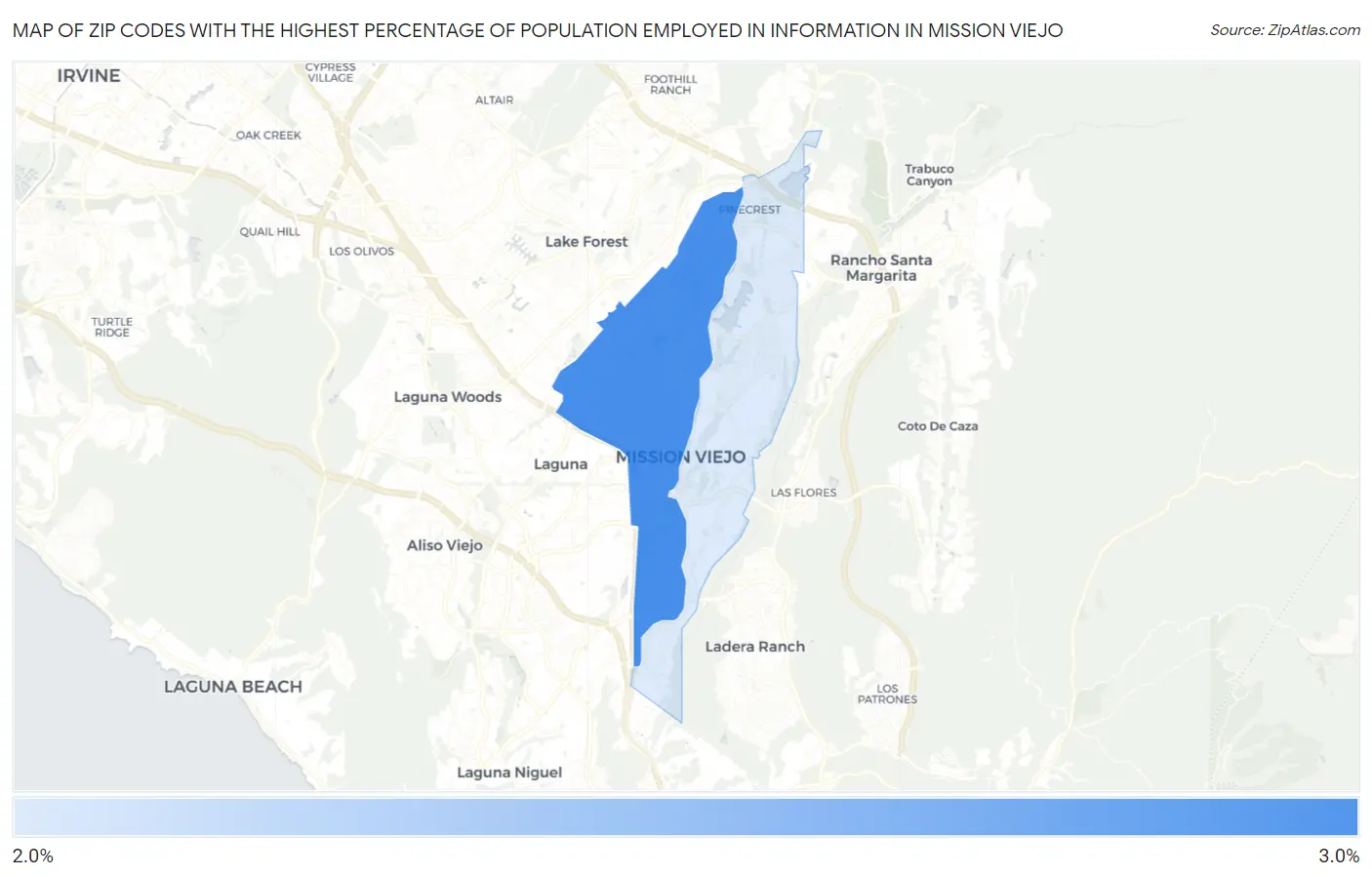Click the percentage gradient legend bar

(686, 817)
